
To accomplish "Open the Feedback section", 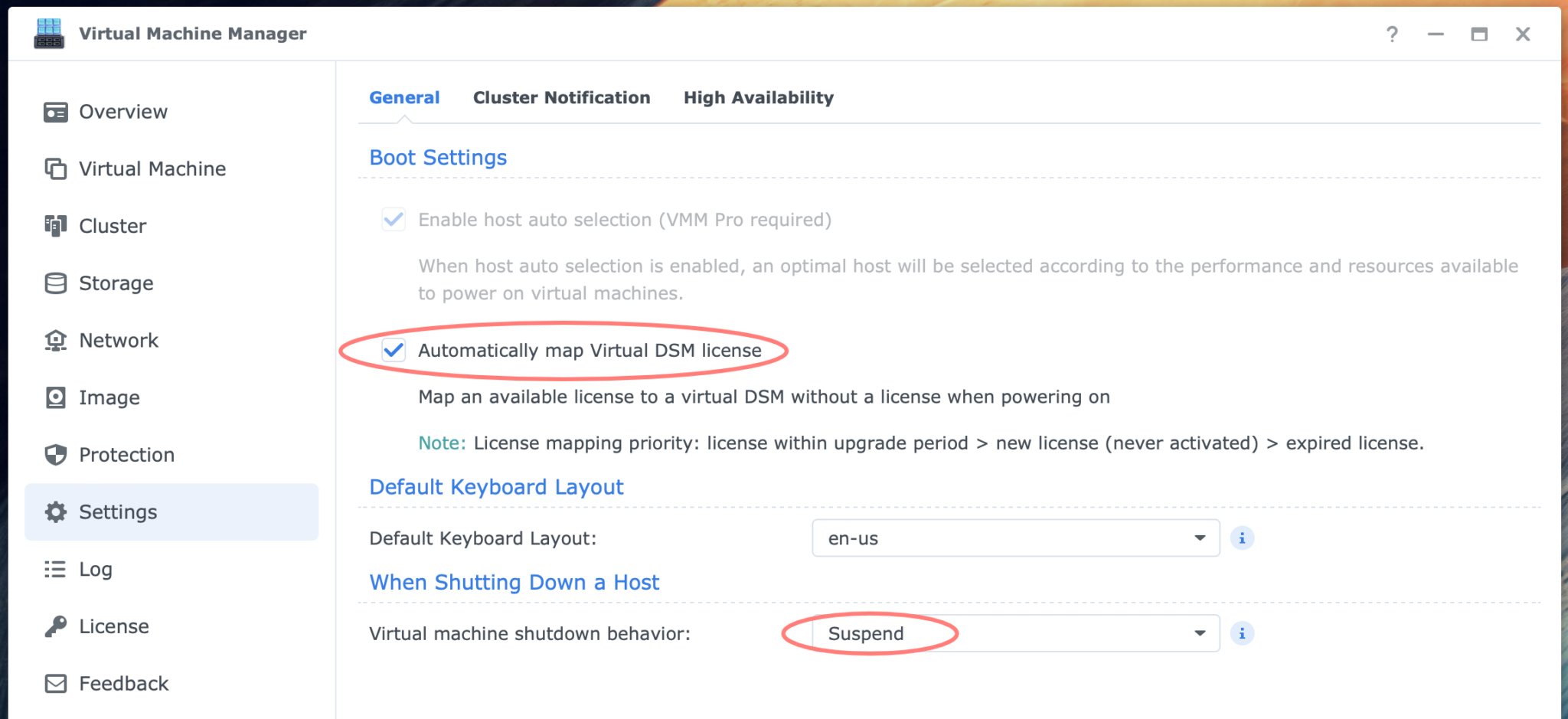I will click(x=123, y=683).
